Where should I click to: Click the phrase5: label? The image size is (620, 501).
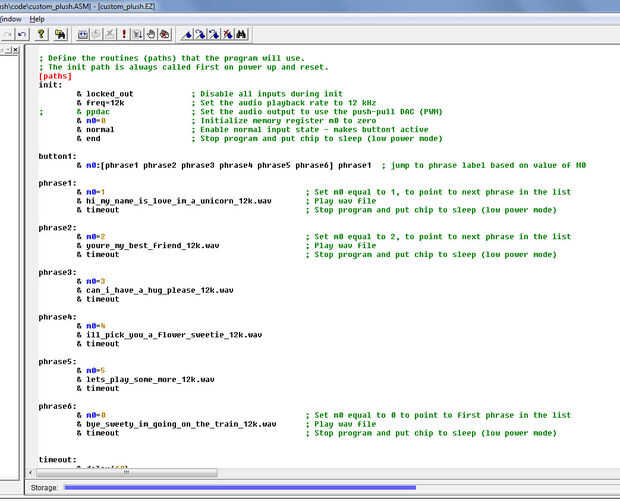point(57,362)
